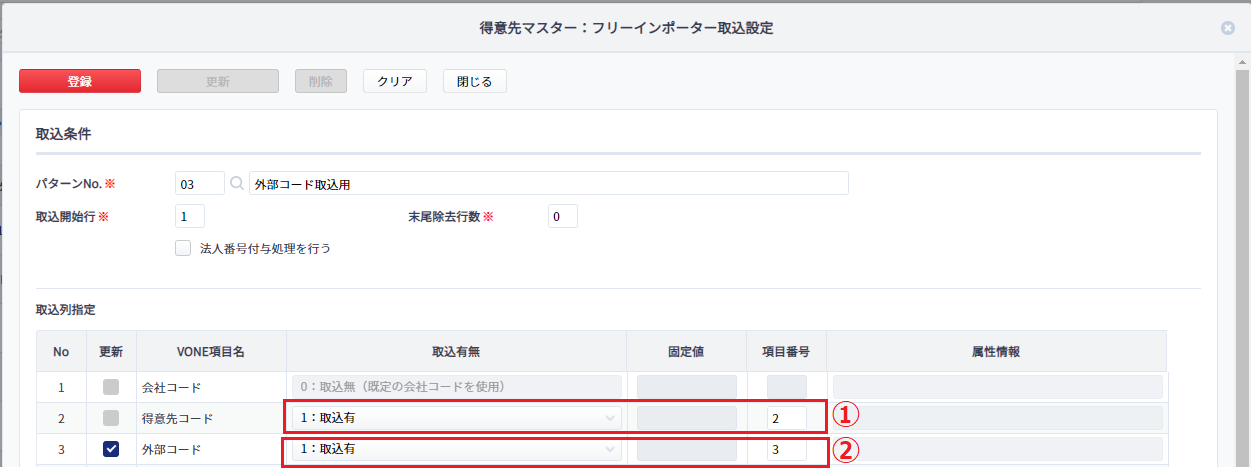This screenshot has width=1251, height=473.
Task: Click the VONE項目名 column header
Action: pos(211,351)
